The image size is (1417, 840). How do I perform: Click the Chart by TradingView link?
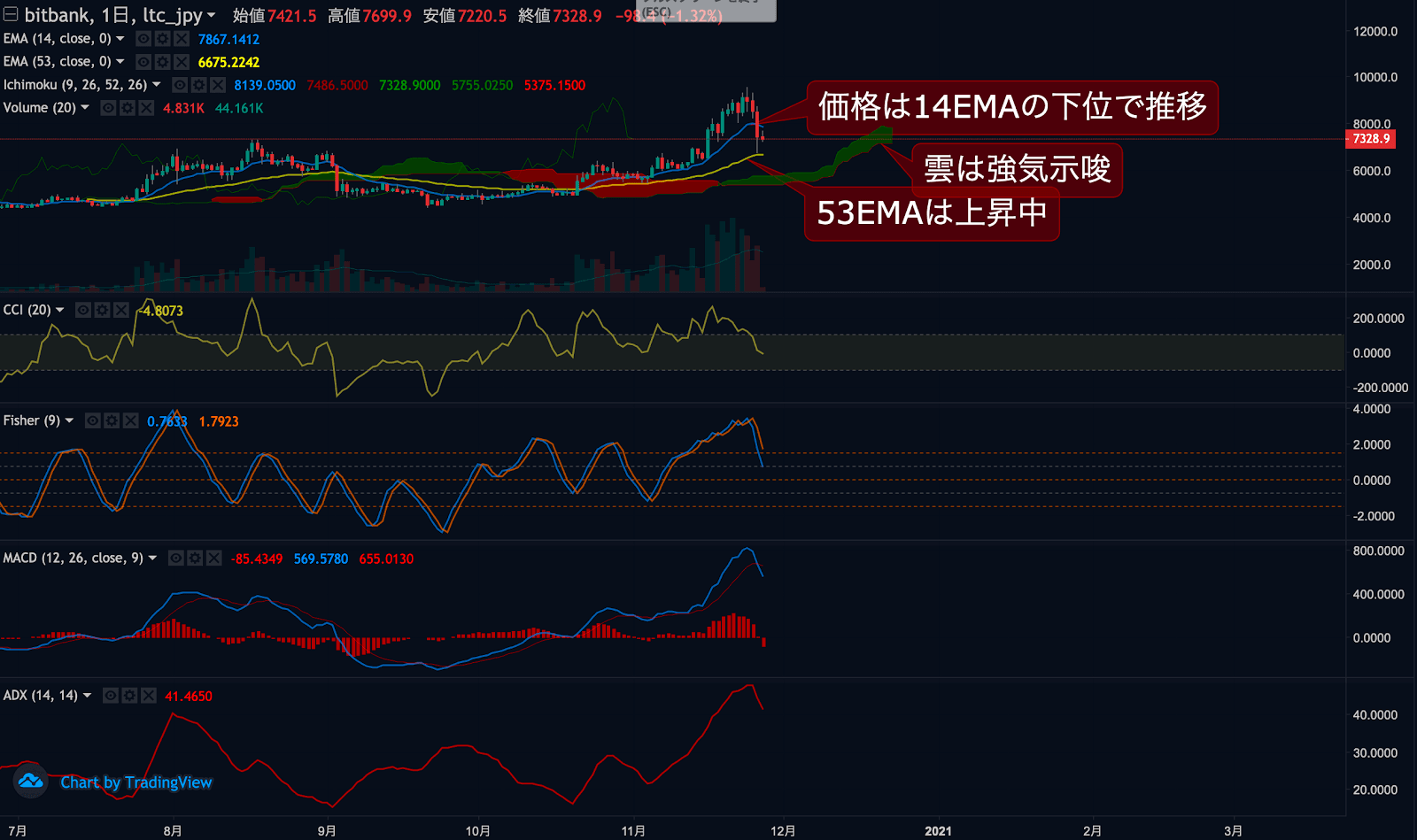[x=136, y=782]
